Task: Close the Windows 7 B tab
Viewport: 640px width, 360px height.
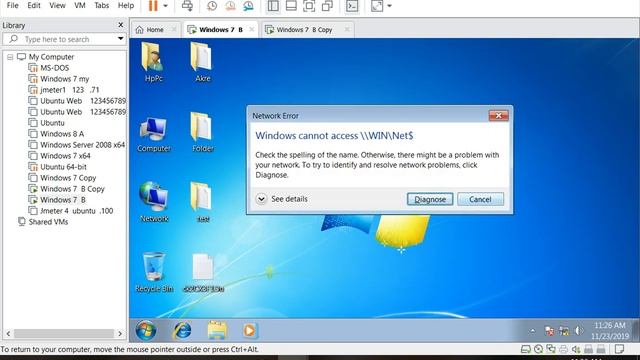Action: point(252,29)
